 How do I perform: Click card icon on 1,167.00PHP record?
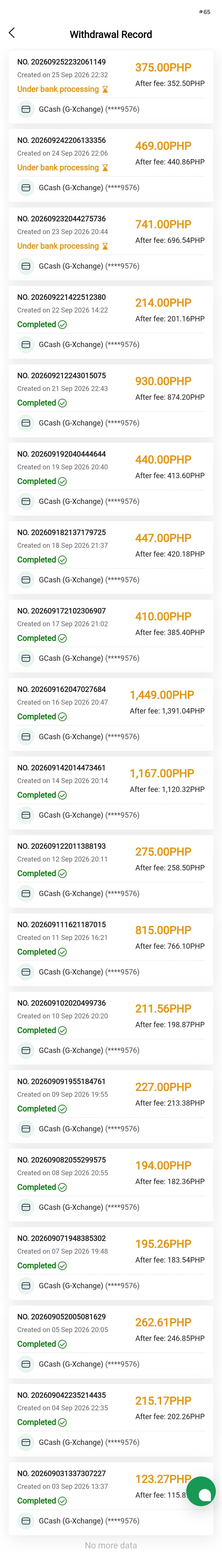tap(25, 815)
